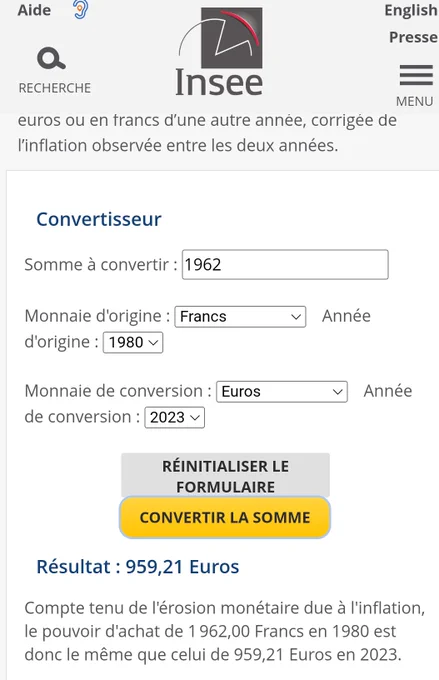Tap the MENU label below hamburger
This screenshot has width=439, height=680.
[x=414, y=101]
